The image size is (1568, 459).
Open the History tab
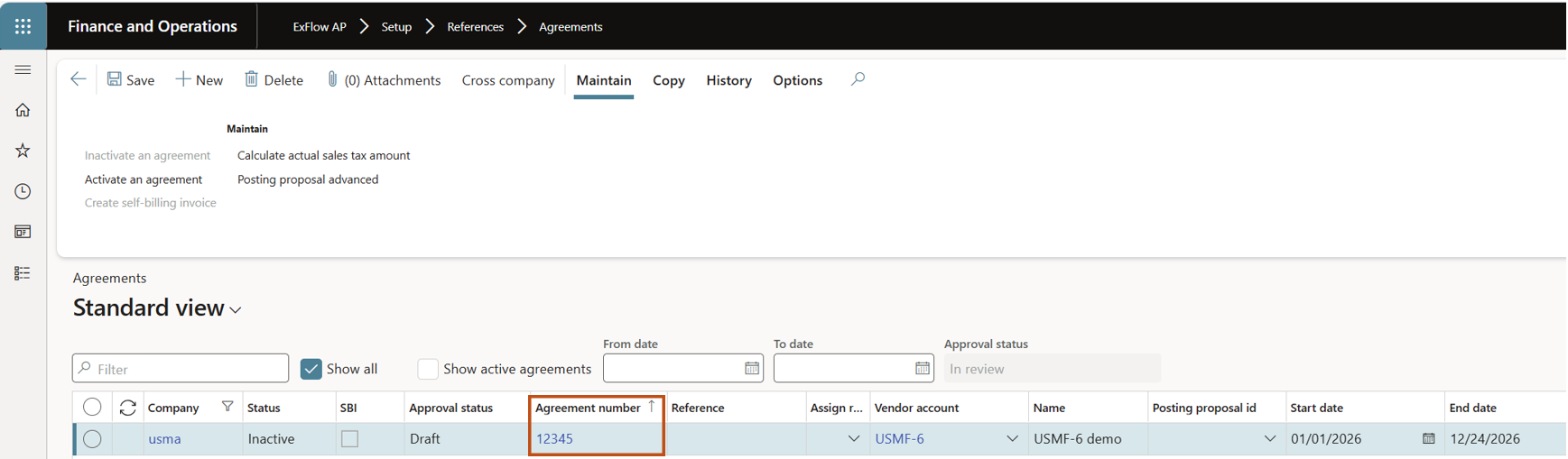(728, 80)
